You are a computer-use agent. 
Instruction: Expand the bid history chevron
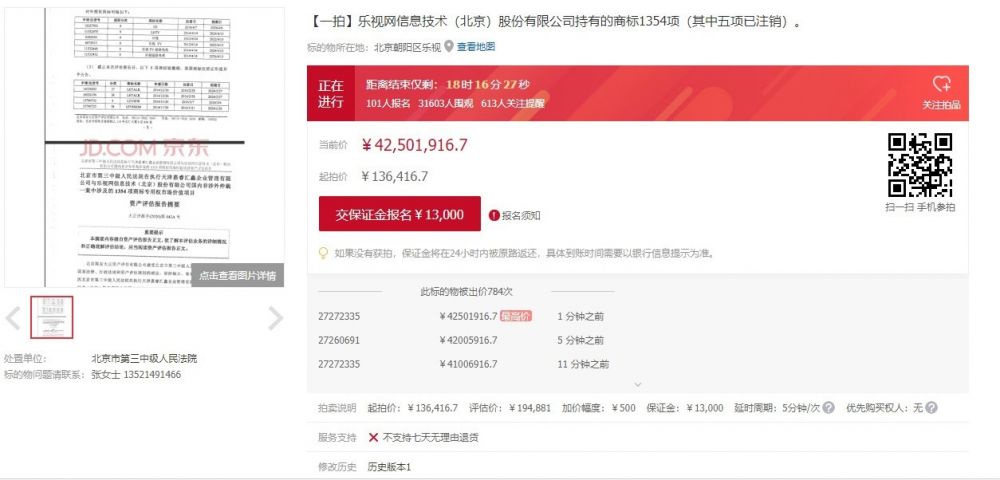(x=637, y=384)
